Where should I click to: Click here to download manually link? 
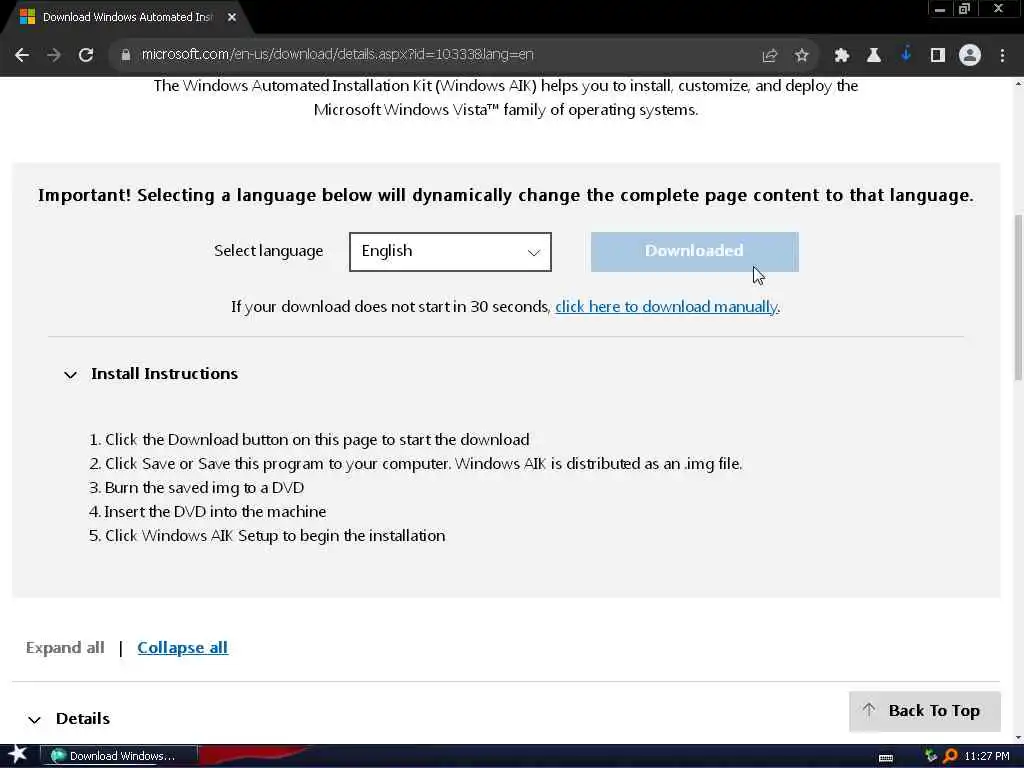coord(666,307)
